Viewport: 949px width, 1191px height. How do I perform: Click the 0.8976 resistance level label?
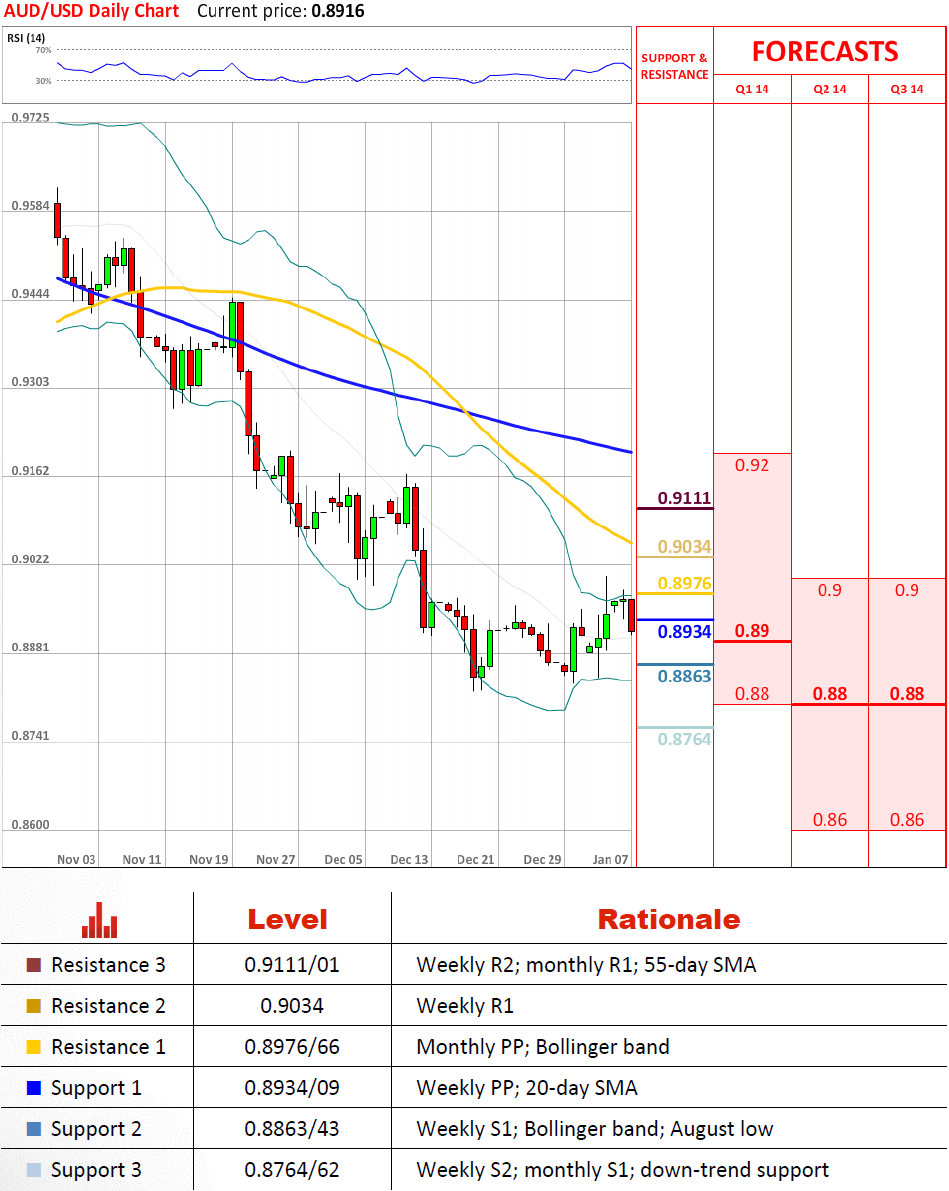685,583
